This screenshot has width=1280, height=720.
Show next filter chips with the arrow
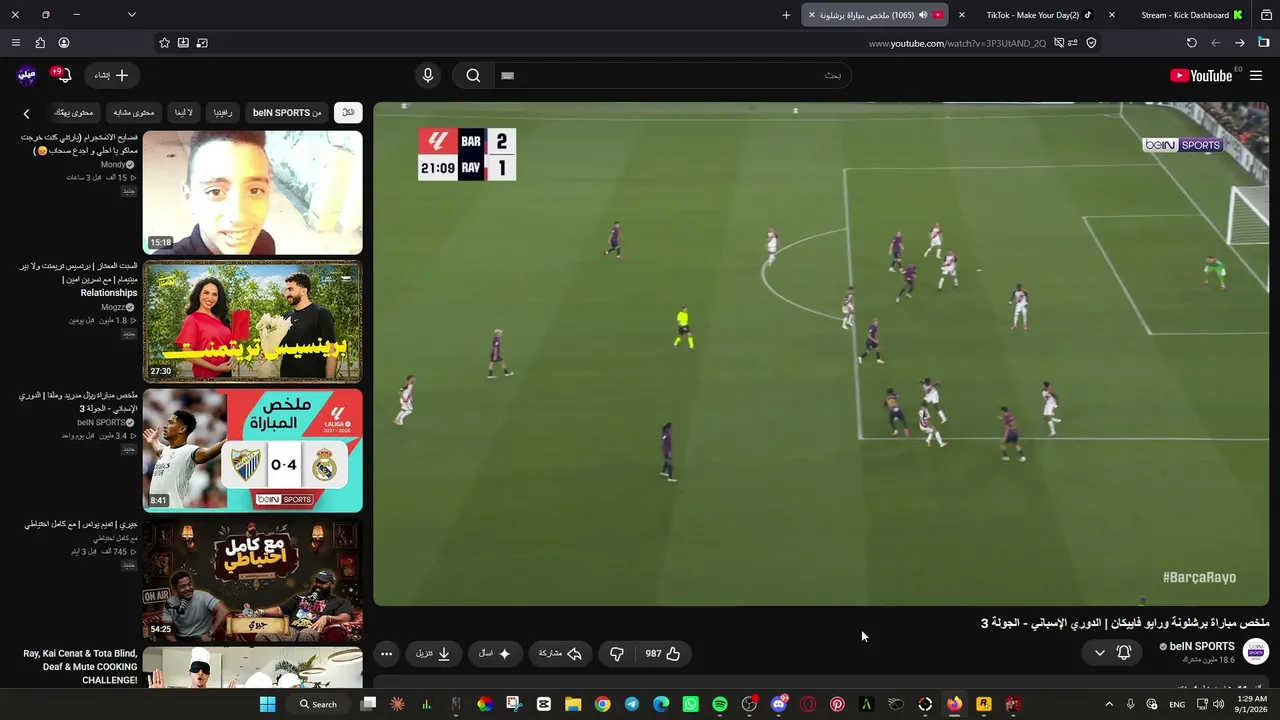[27, 114]
